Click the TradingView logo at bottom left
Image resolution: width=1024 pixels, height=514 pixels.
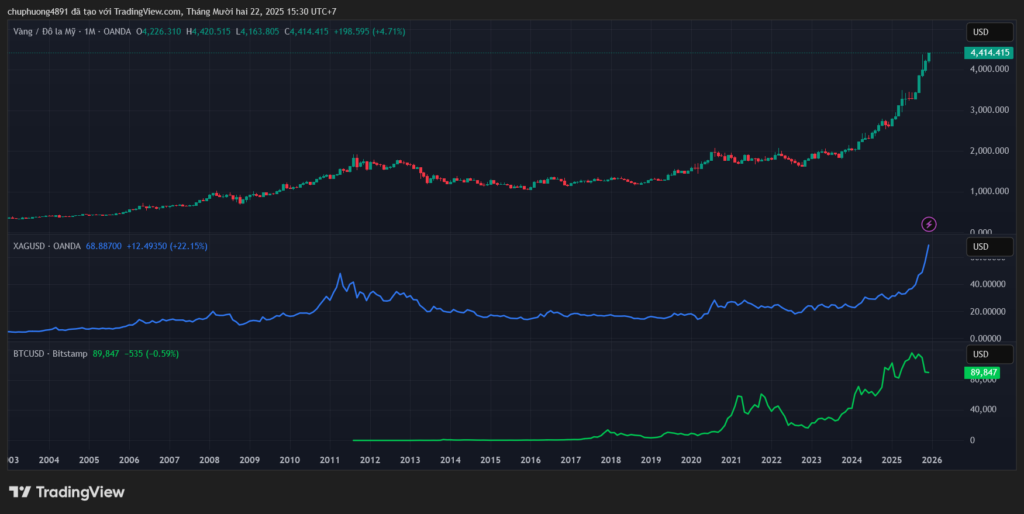[x=66, y=491]
